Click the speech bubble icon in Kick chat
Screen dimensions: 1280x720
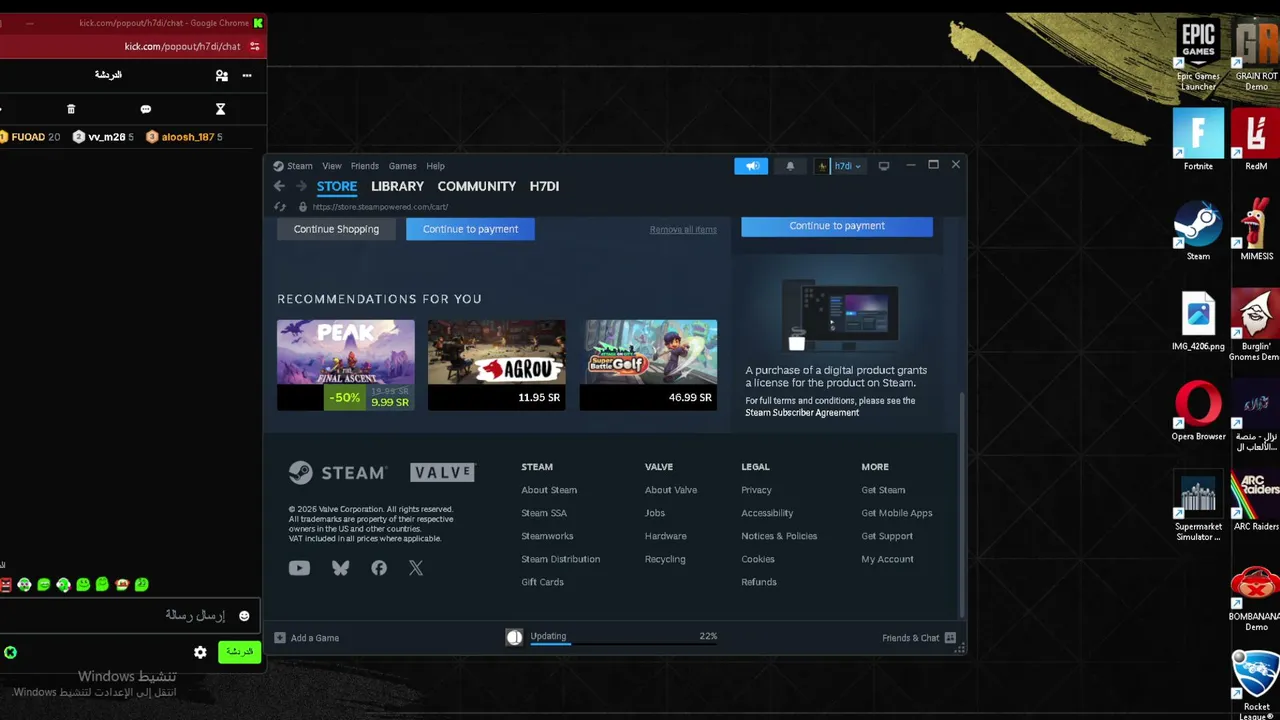coord(146,109)
